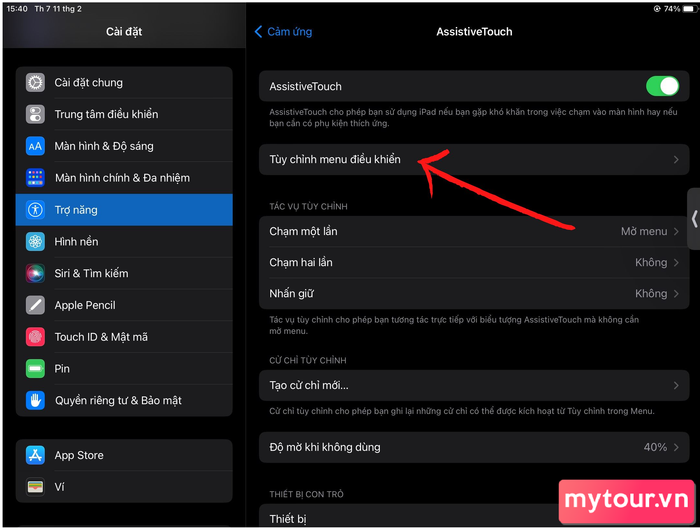Pull out the slide-over edge handle
This screenshot has height=531, width=700.
click(x=694, y=219)
